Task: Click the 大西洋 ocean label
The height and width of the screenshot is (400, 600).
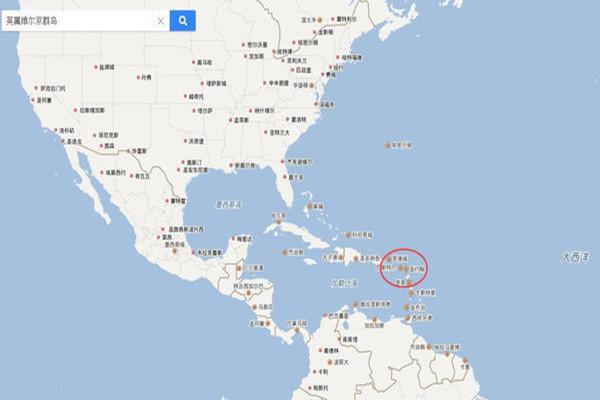Action: (x=575, y=258)
